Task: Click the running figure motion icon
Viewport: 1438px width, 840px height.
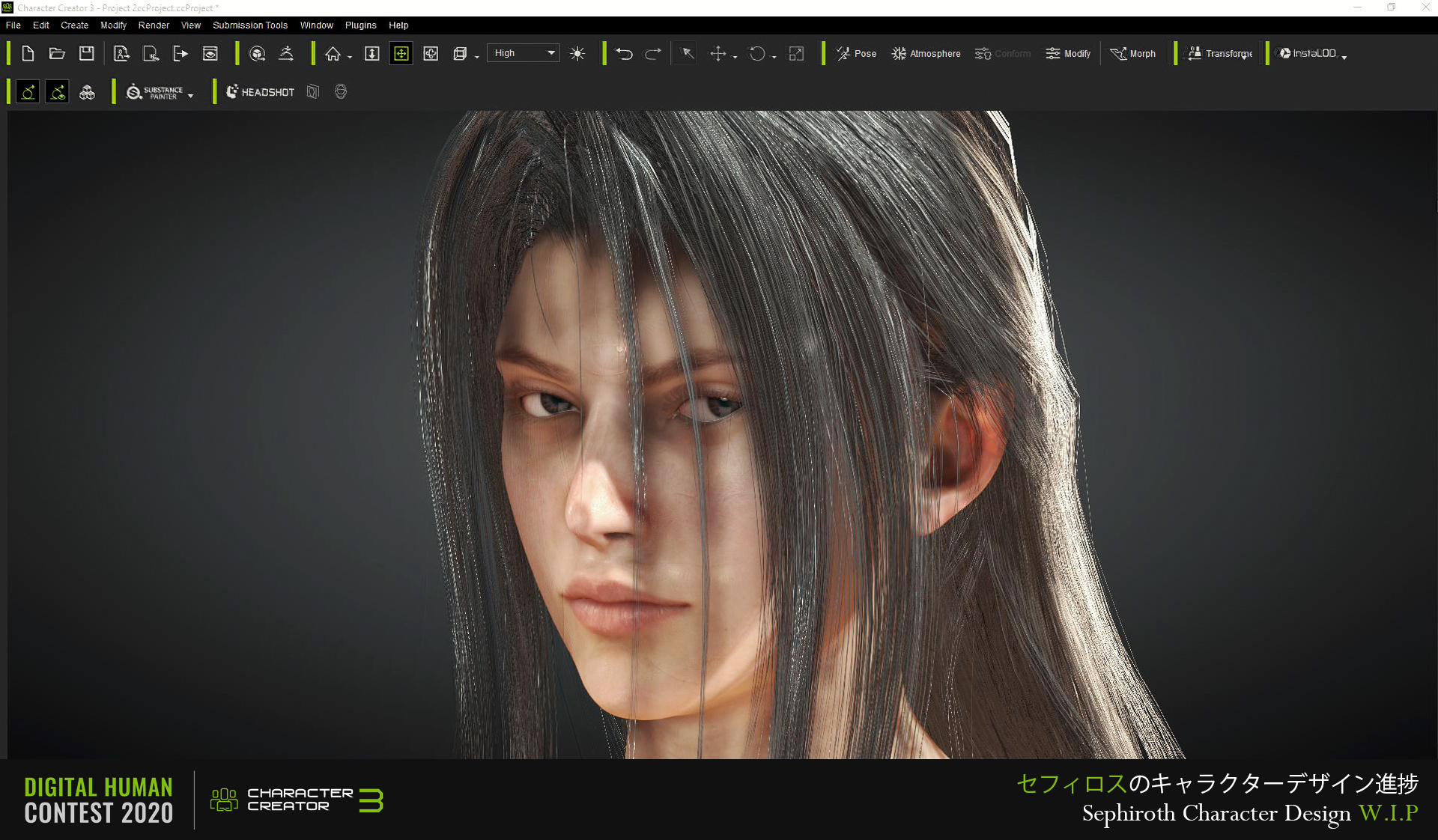Action: (x=286, y=54)
